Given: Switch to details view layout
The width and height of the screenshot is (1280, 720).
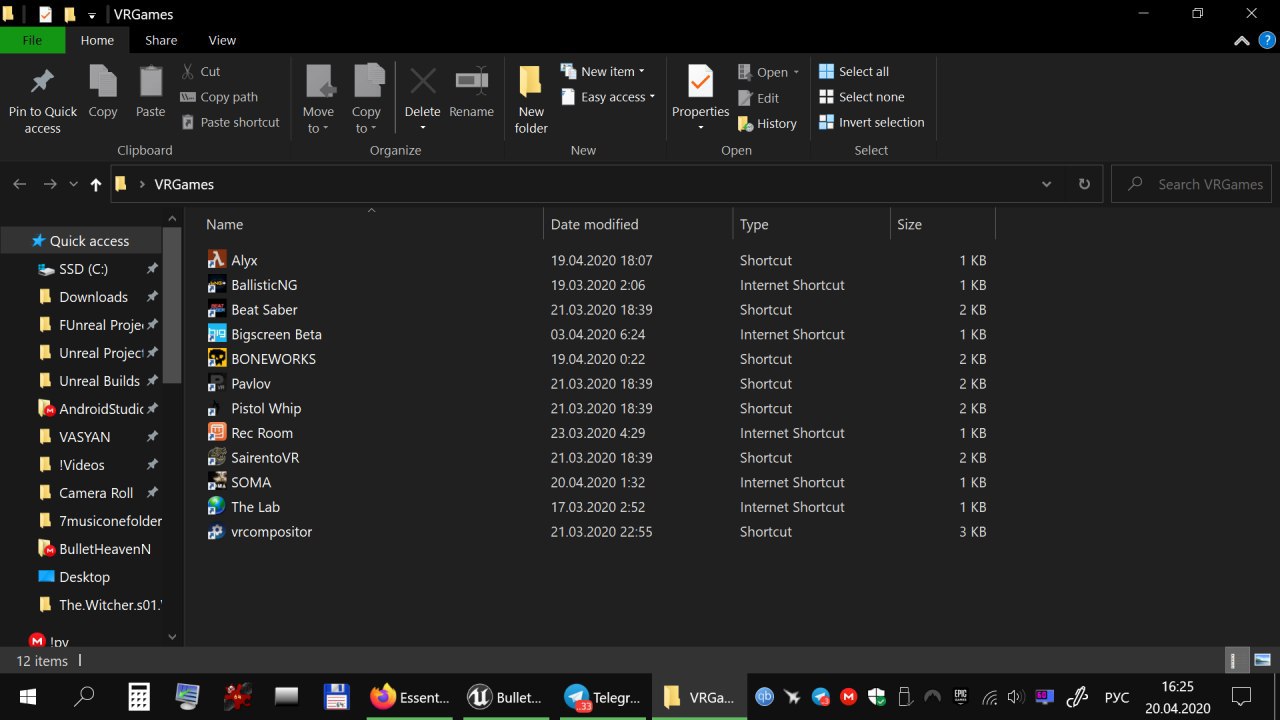Looking at the screenshot, I should (1236, 660).
